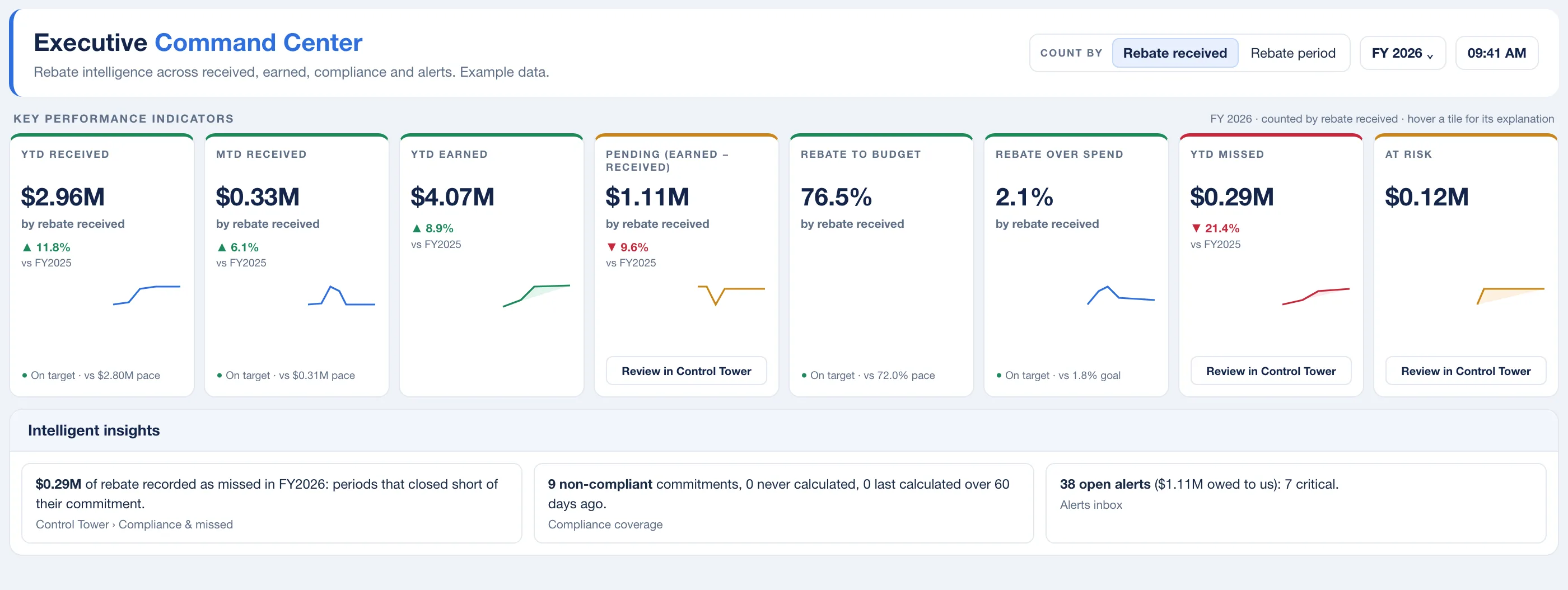This screenshot has height=590, width=1568.
Task: Click the $1.11M Pending value
Action: pyautogui.click(x=647, y=197)
